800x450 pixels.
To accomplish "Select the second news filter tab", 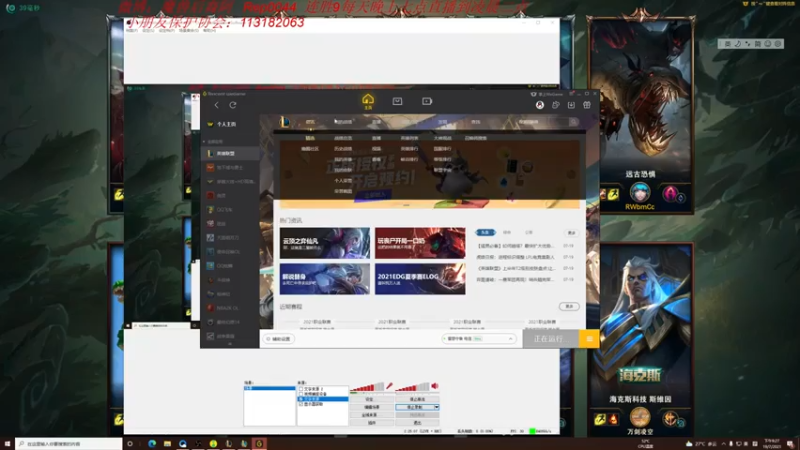I will [507, 233].
